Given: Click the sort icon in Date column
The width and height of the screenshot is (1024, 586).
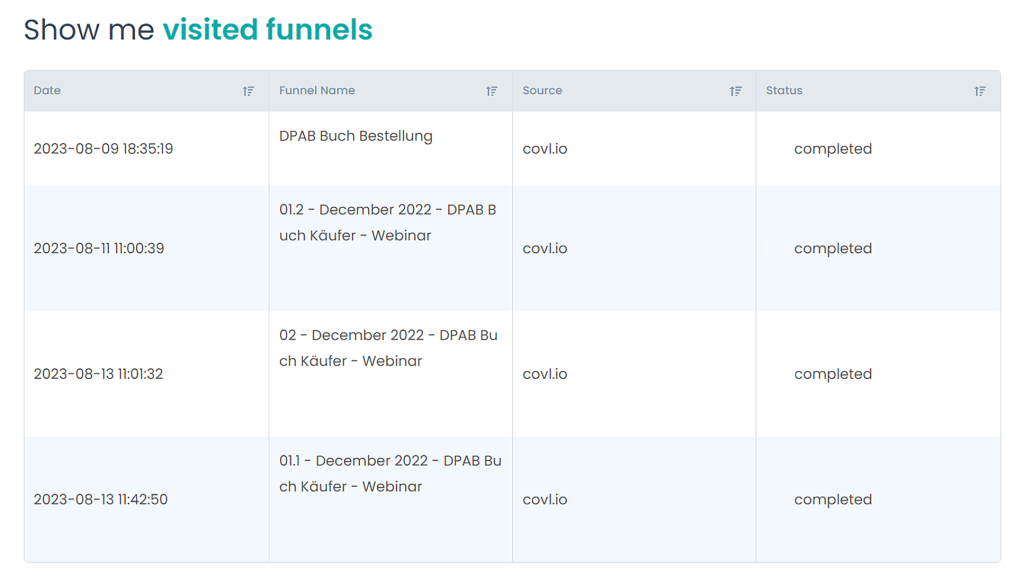Looking at the screenshot, I should [x=249, y=91].
